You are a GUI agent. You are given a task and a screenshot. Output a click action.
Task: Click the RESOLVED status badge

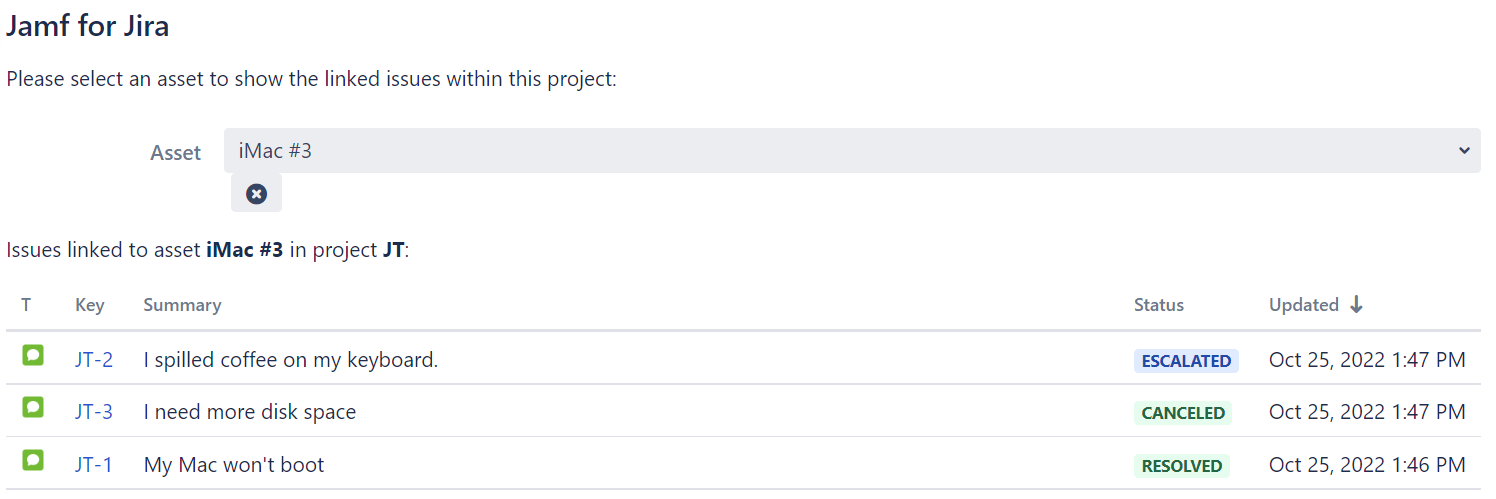pyautogui.click(x=1182, y=466)
